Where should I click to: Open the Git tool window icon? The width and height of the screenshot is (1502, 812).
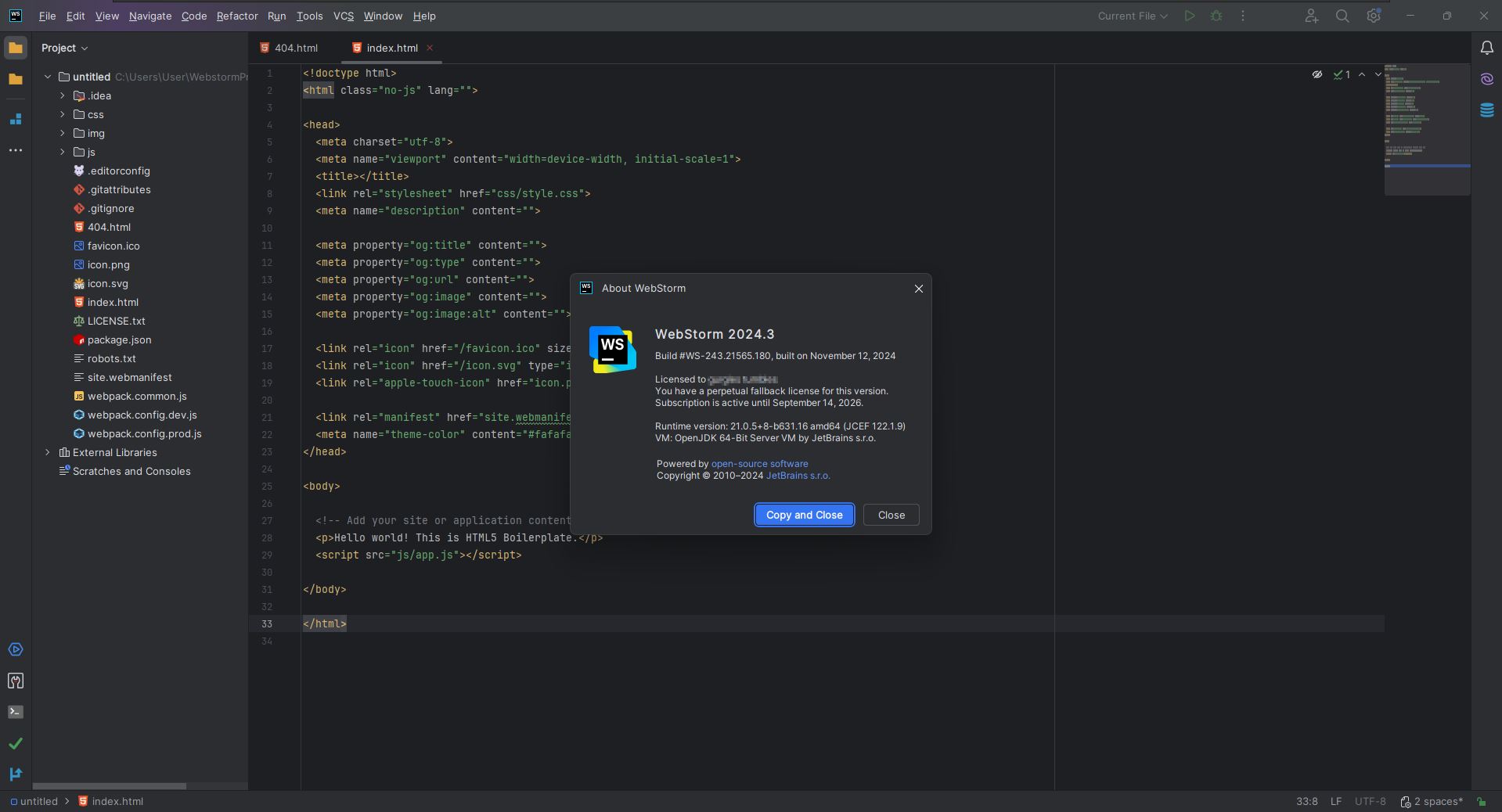pos(15,774)
